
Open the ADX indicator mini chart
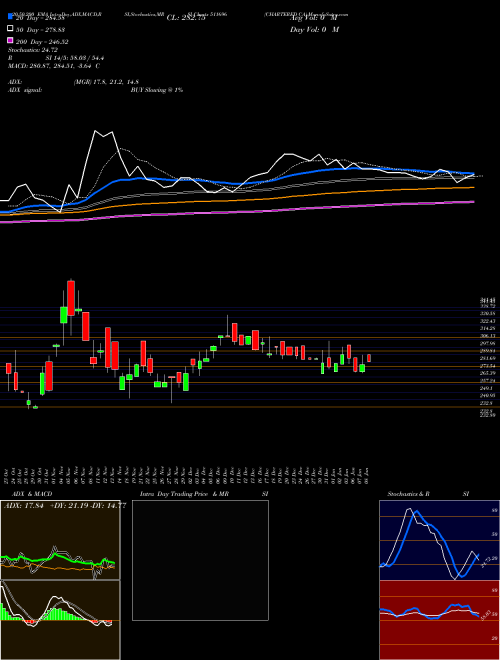point(60,540)
